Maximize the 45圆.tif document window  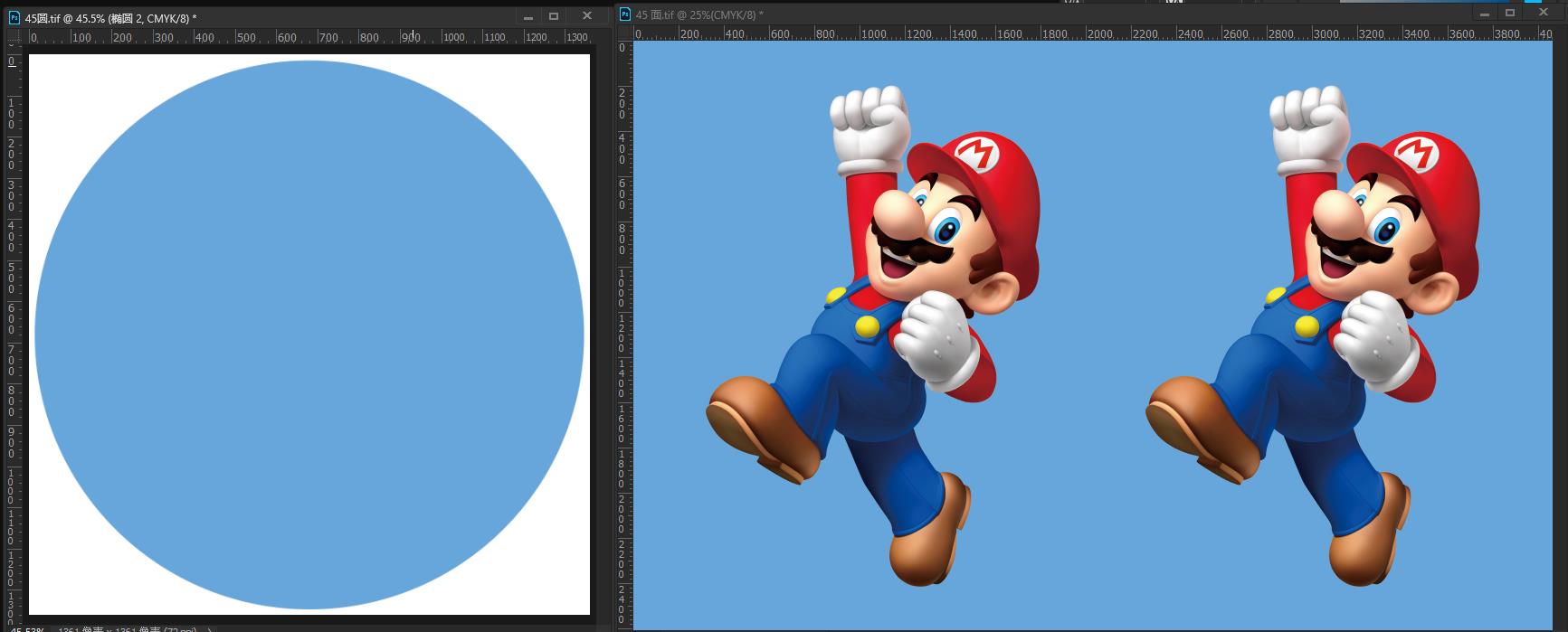554,16
